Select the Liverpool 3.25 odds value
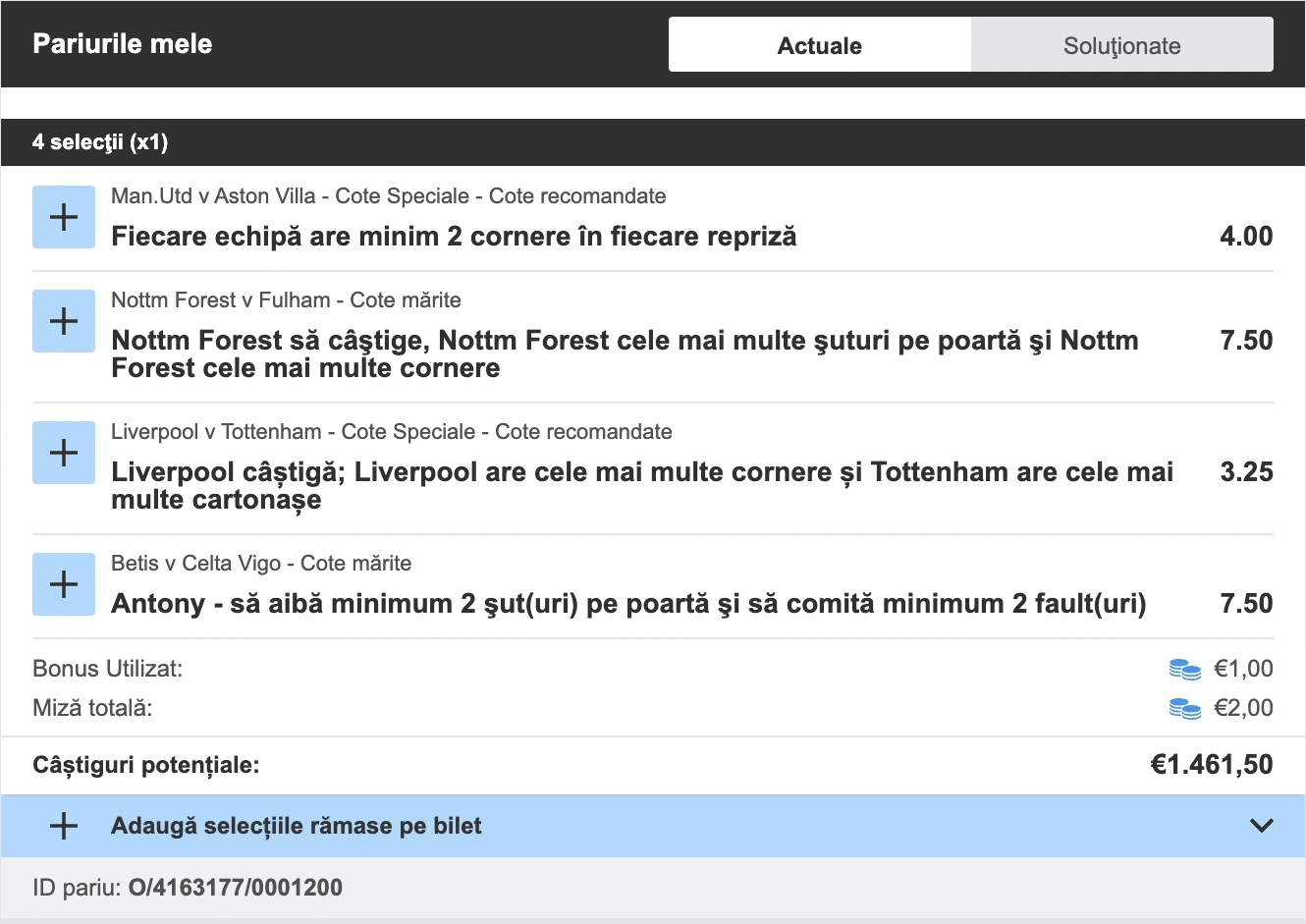1306x924 pixels. click(1245, 471)
